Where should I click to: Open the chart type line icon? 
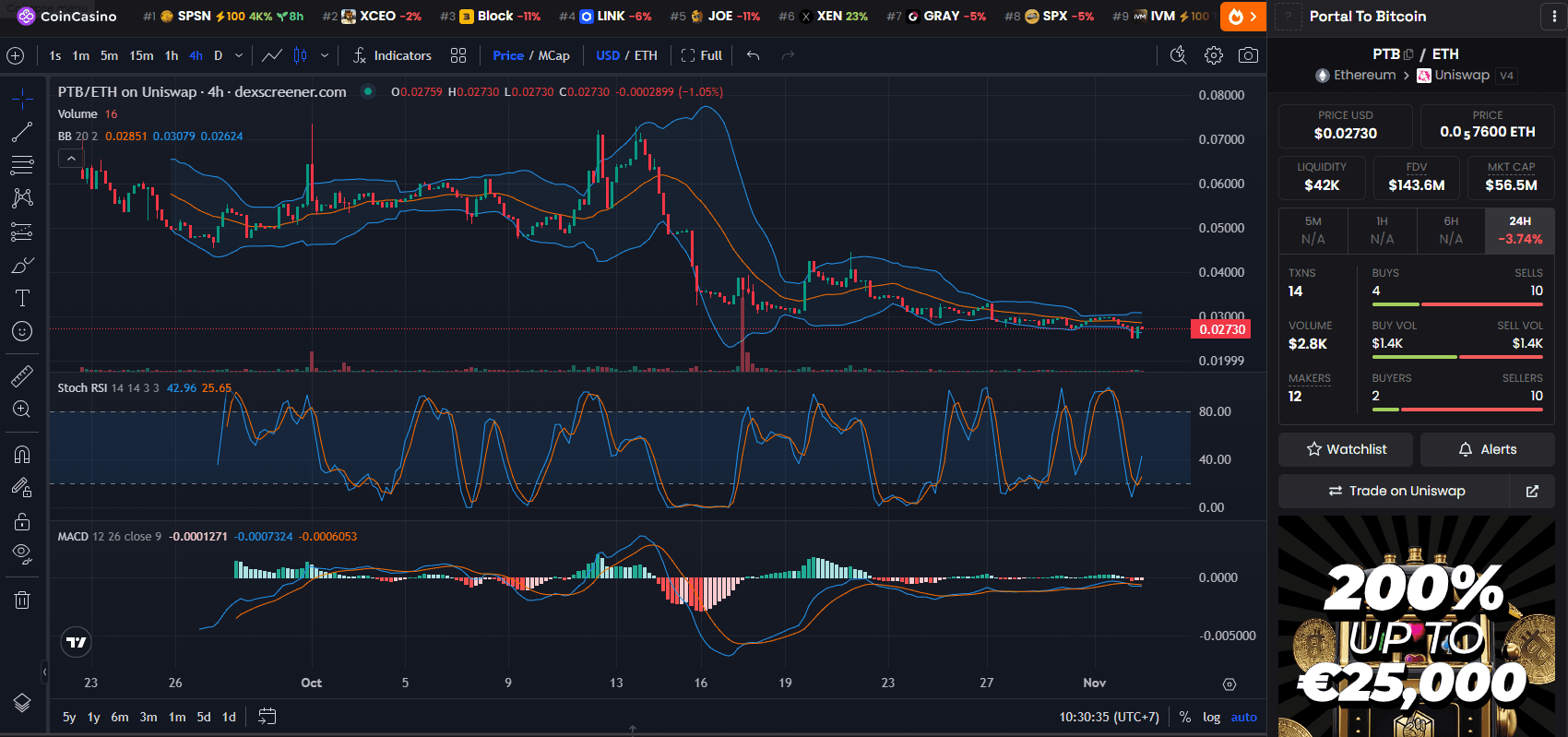point(272,55)
